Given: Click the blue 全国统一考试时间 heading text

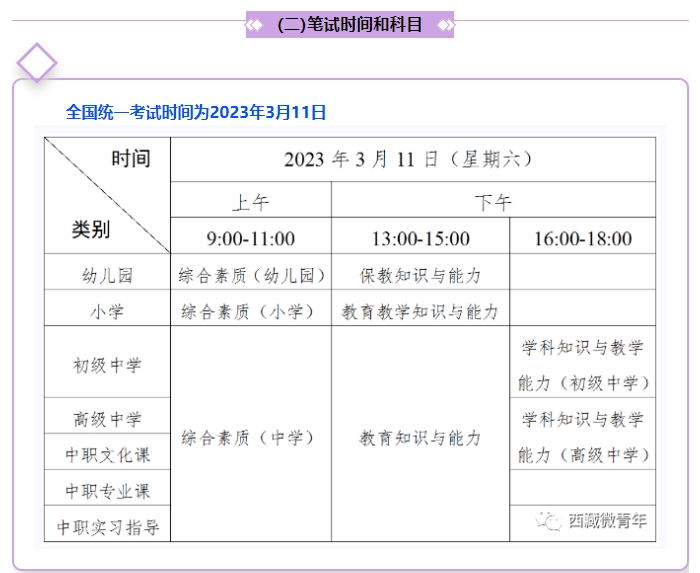Looking at the screenshot, I should [196, 112].
